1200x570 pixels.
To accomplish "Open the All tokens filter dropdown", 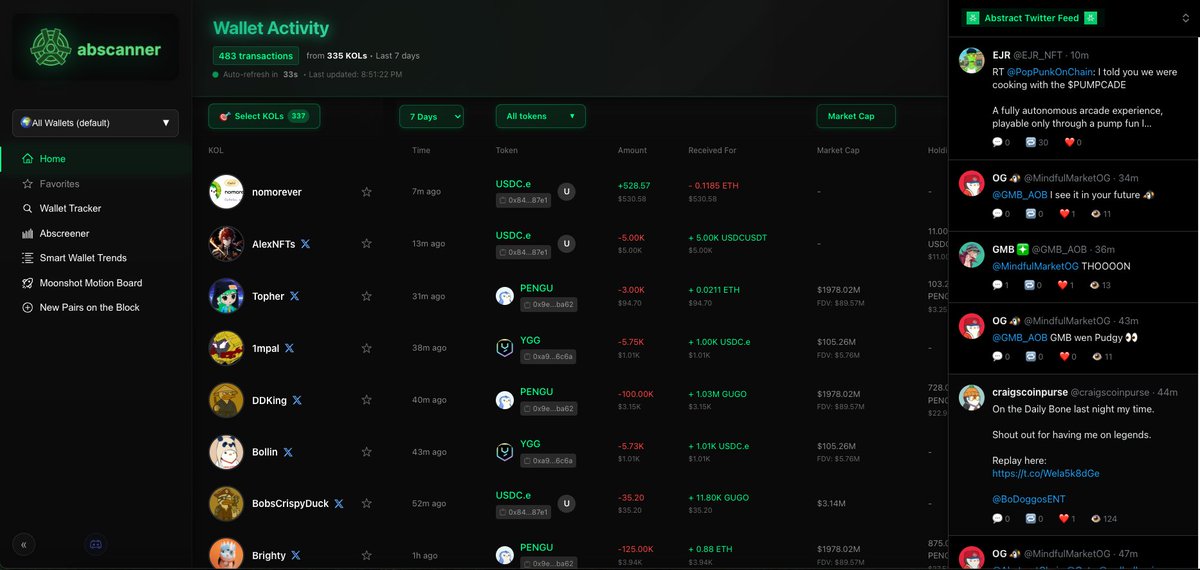I will click(x=540, y=116).
